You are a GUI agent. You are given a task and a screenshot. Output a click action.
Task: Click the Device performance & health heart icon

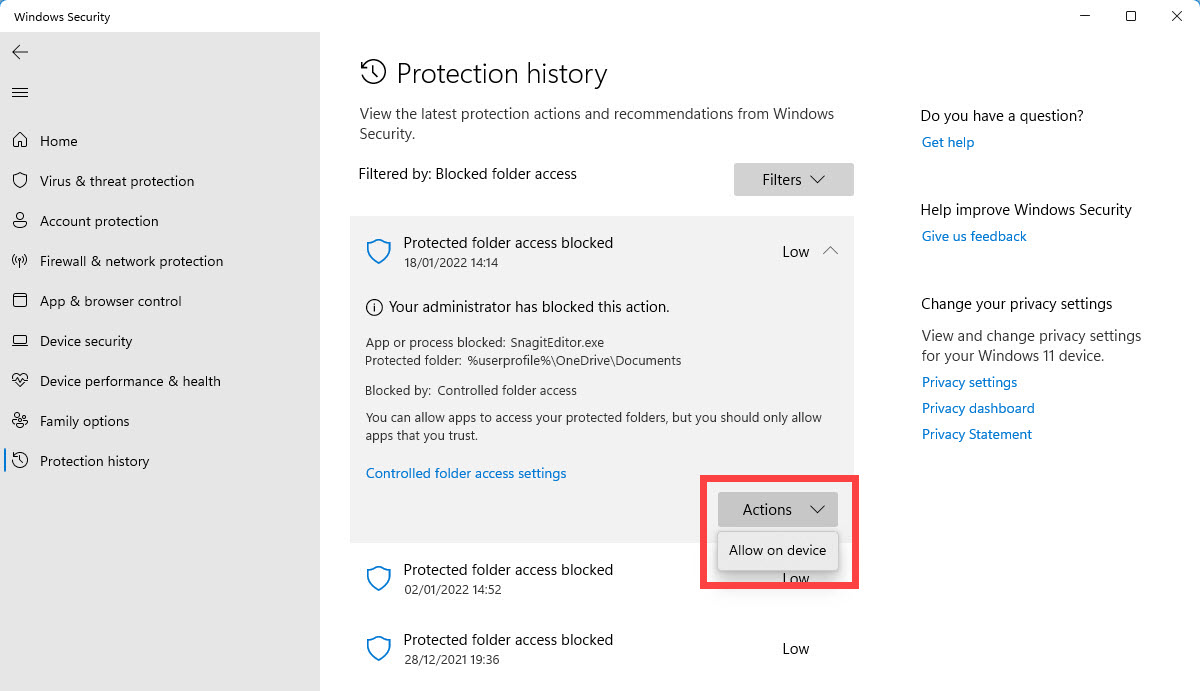[x=19, y=381]
